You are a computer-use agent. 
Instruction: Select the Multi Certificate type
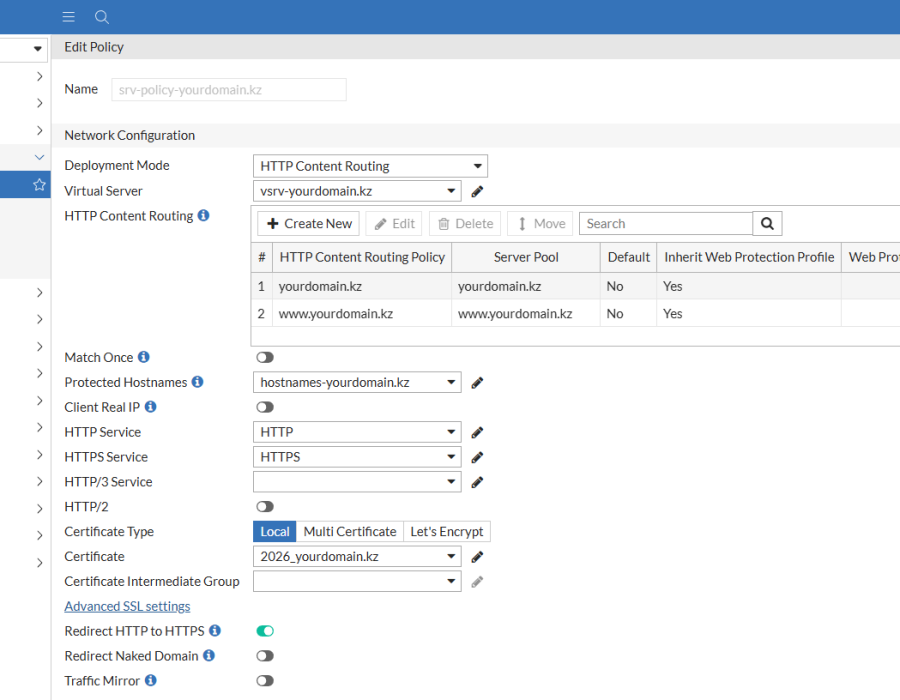(x=350, y=532)
